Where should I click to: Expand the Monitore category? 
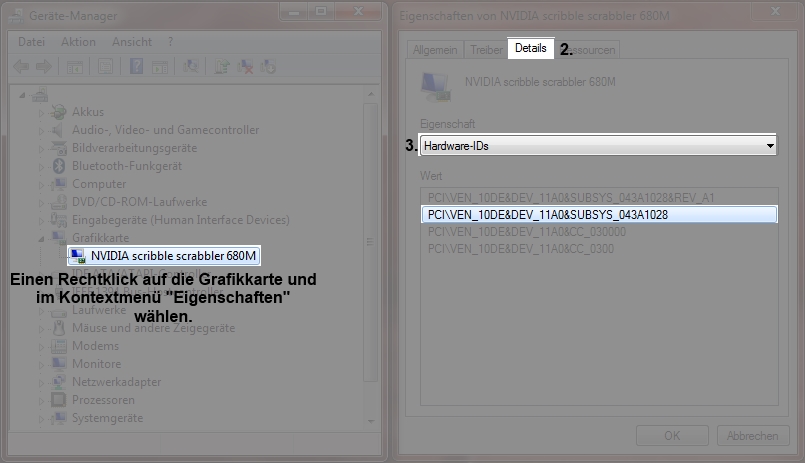point(42,364)
